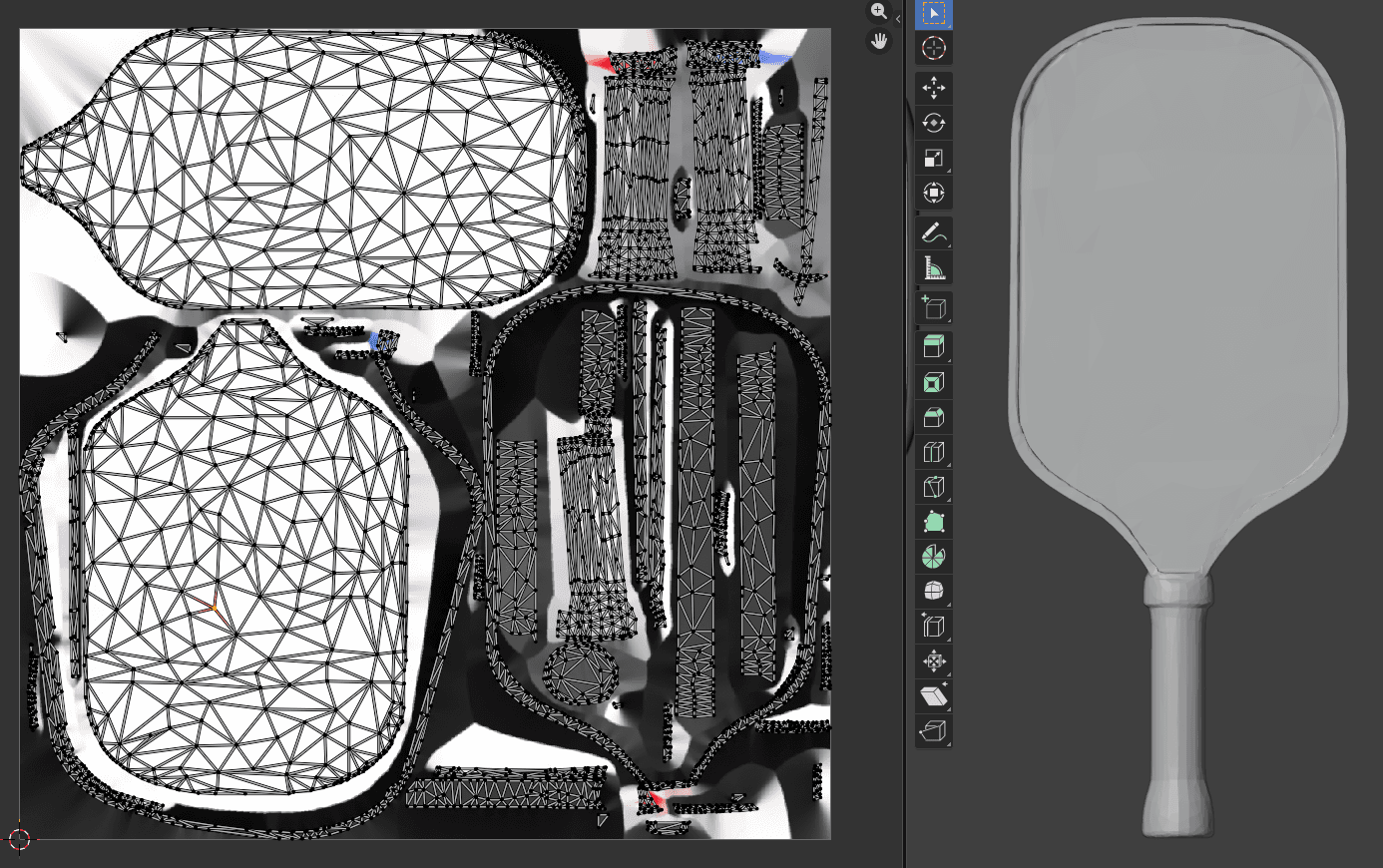Select the Box Select tool
This screenshot has width=1383, height=868.
click(x=934, y=13)
